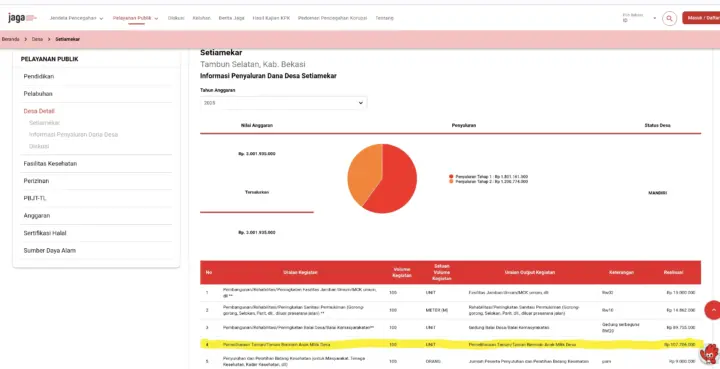This screenshot has width=720, height=369.
Task: Click Gedung Balai Desa/Balai Kemasyarakatan output cell
Action: (509, 328)
